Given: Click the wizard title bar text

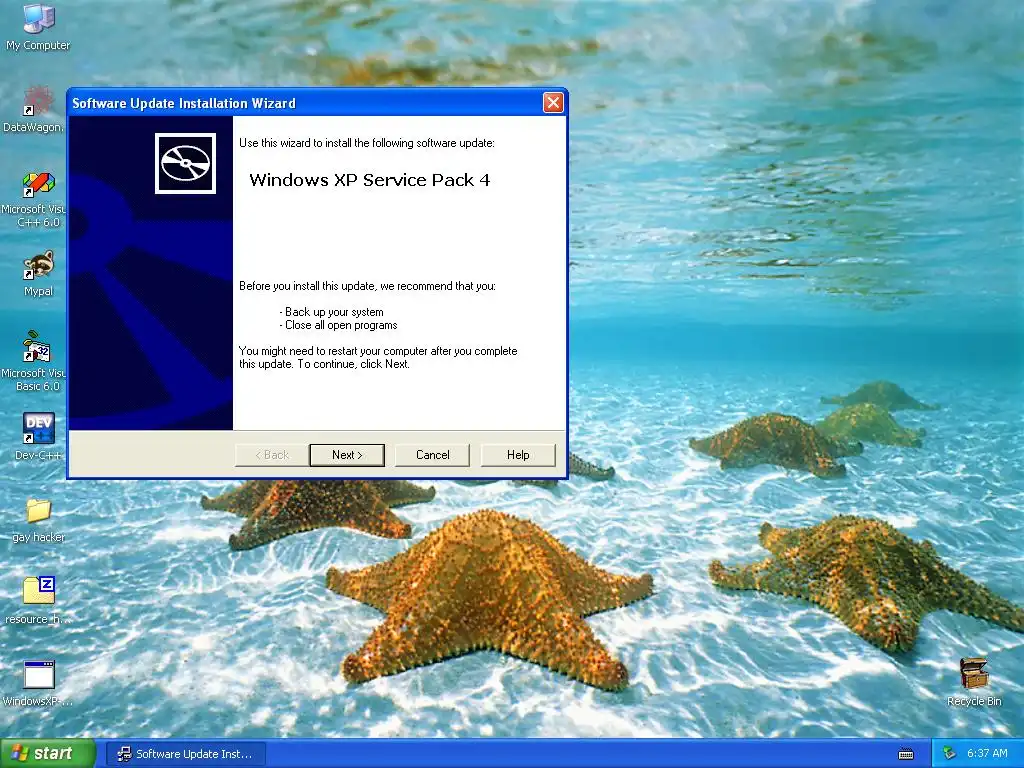Looking at the screenshot, I should coord(184,103).
